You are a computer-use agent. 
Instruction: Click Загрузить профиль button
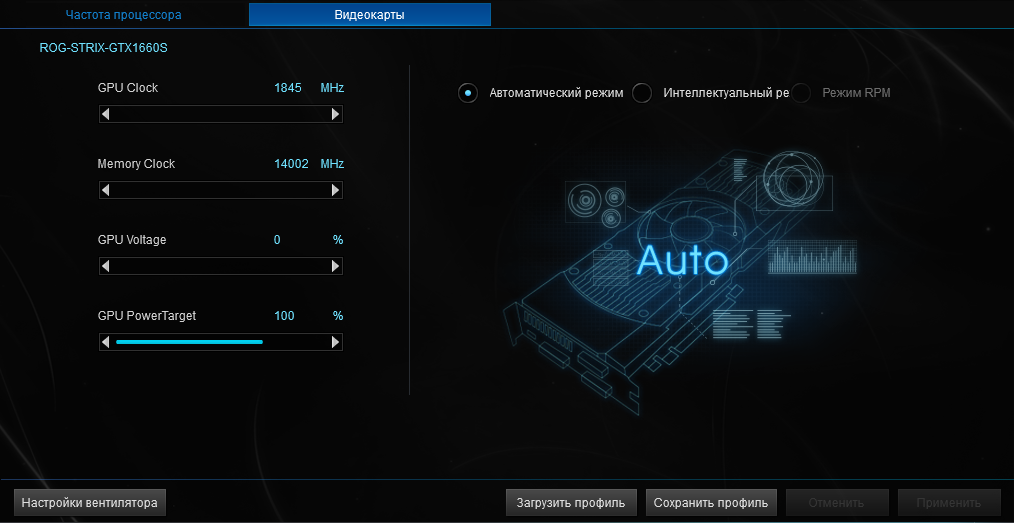571,502
